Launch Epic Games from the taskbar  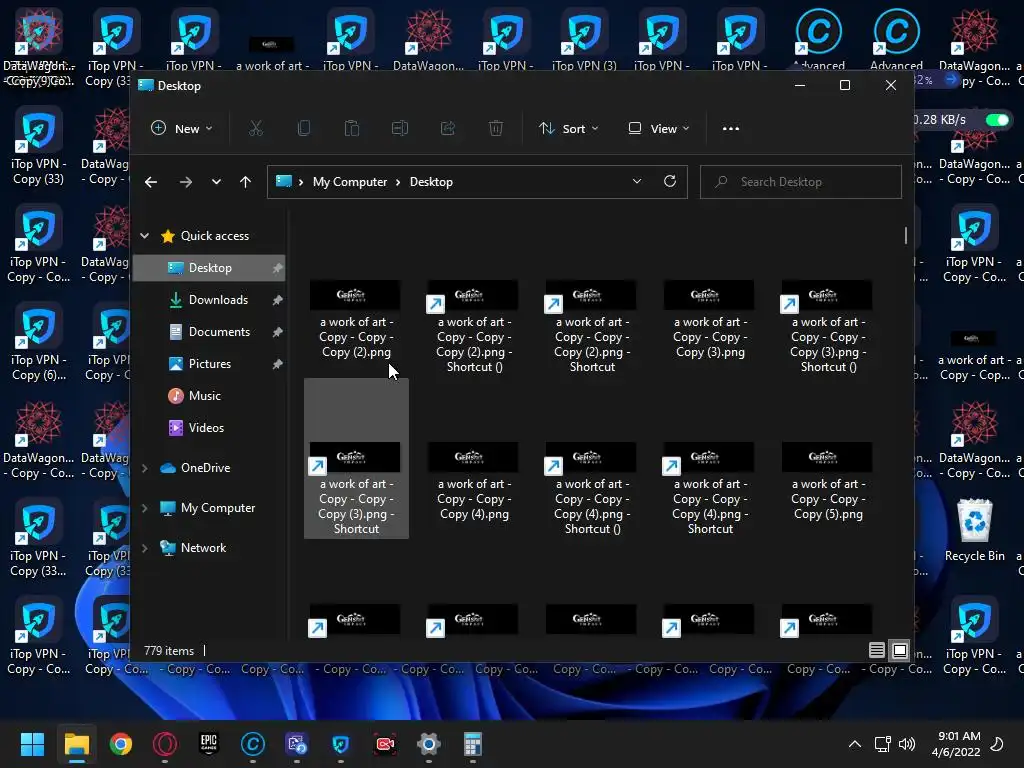pyautogui.click(x=209, y=744)
